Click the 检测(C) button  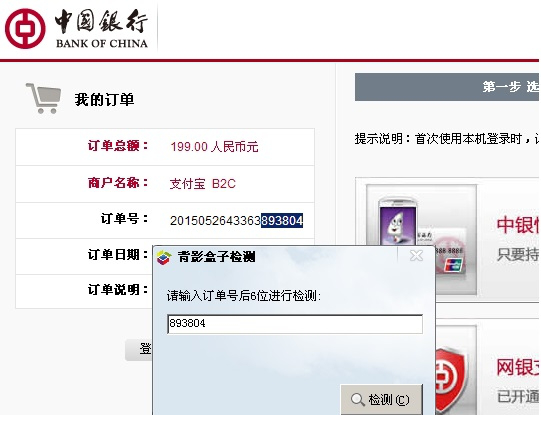tap(381, 400)
